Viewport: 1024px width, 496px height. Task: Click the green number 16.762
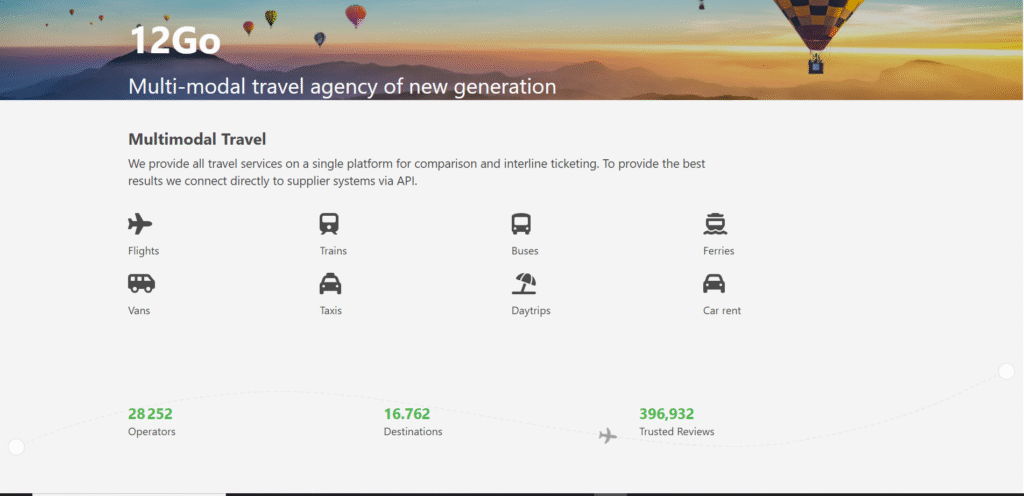pyautogui.click(x=407, y=414)
